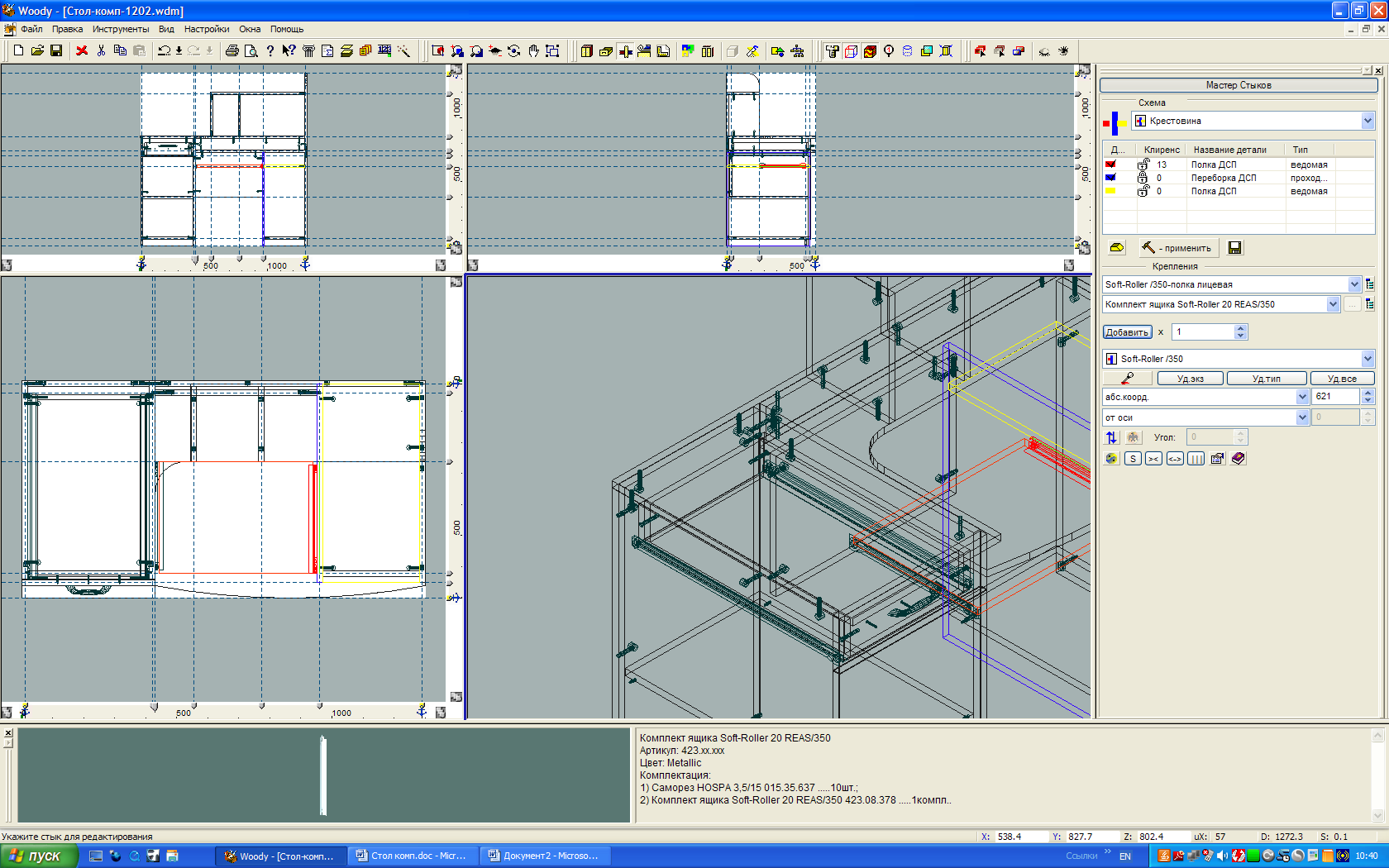The height and width of the screenshot is (868, 1389).
Task: Open the Настройки menu
Action: click(x=207, y=29)
